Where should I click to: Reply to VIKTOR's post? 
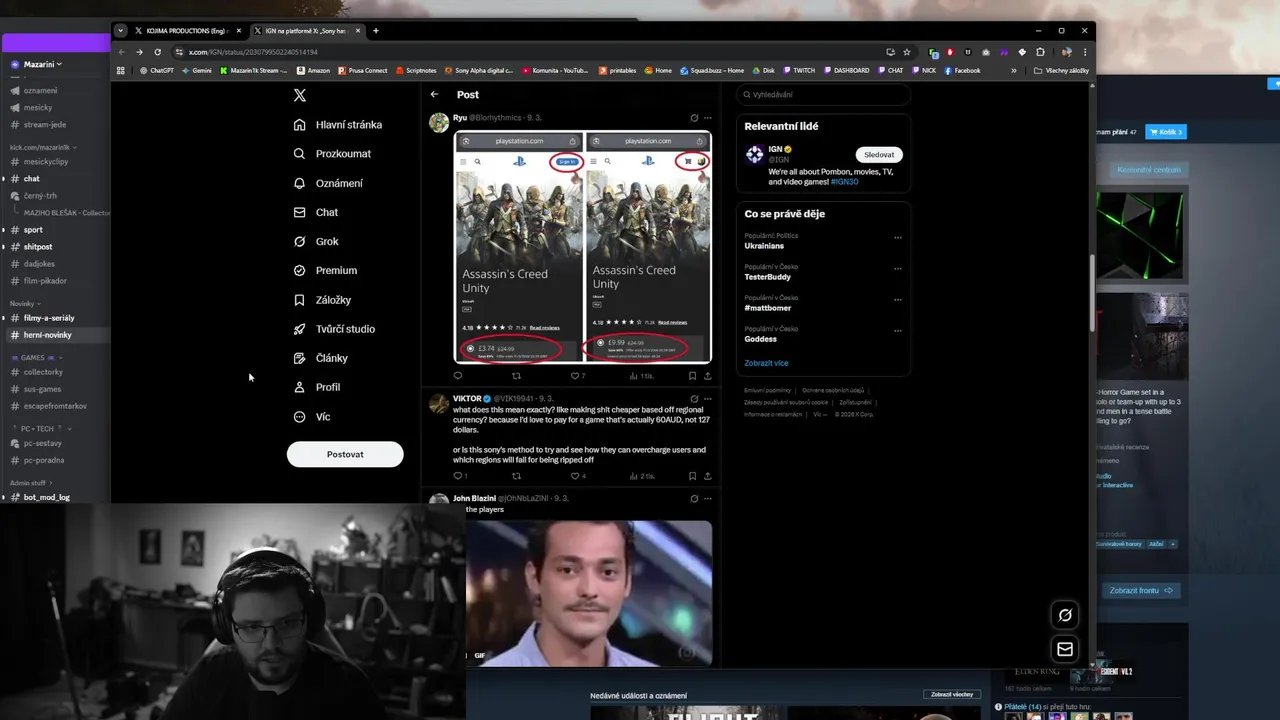click(x=460, y=476)
